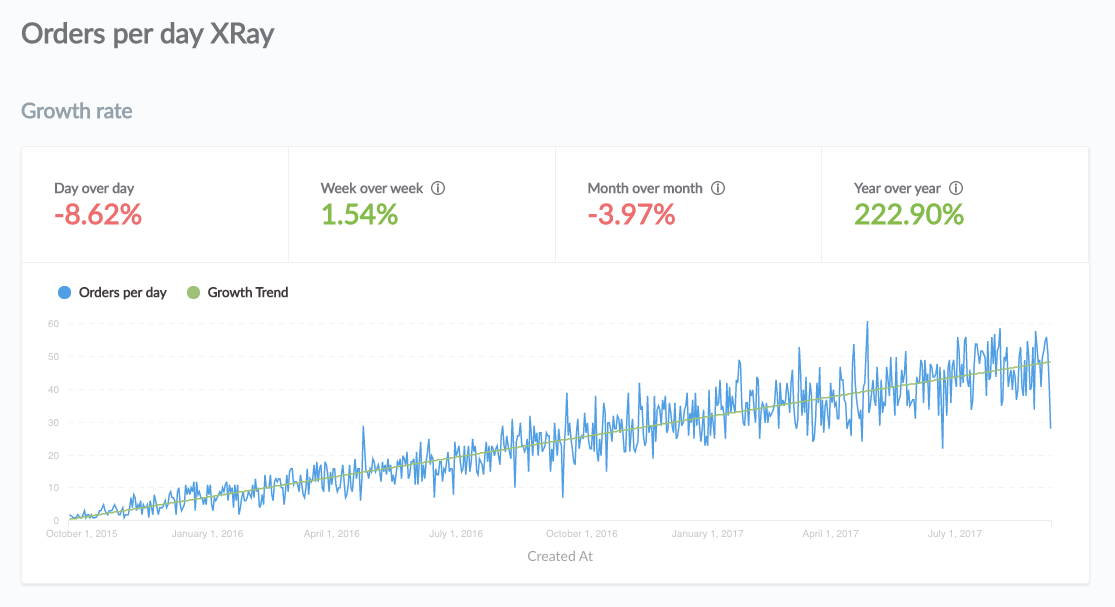This screenshot has height=607, width=1115.
Task: Click the 30 y-axis tick label
Action: (53, 423)
